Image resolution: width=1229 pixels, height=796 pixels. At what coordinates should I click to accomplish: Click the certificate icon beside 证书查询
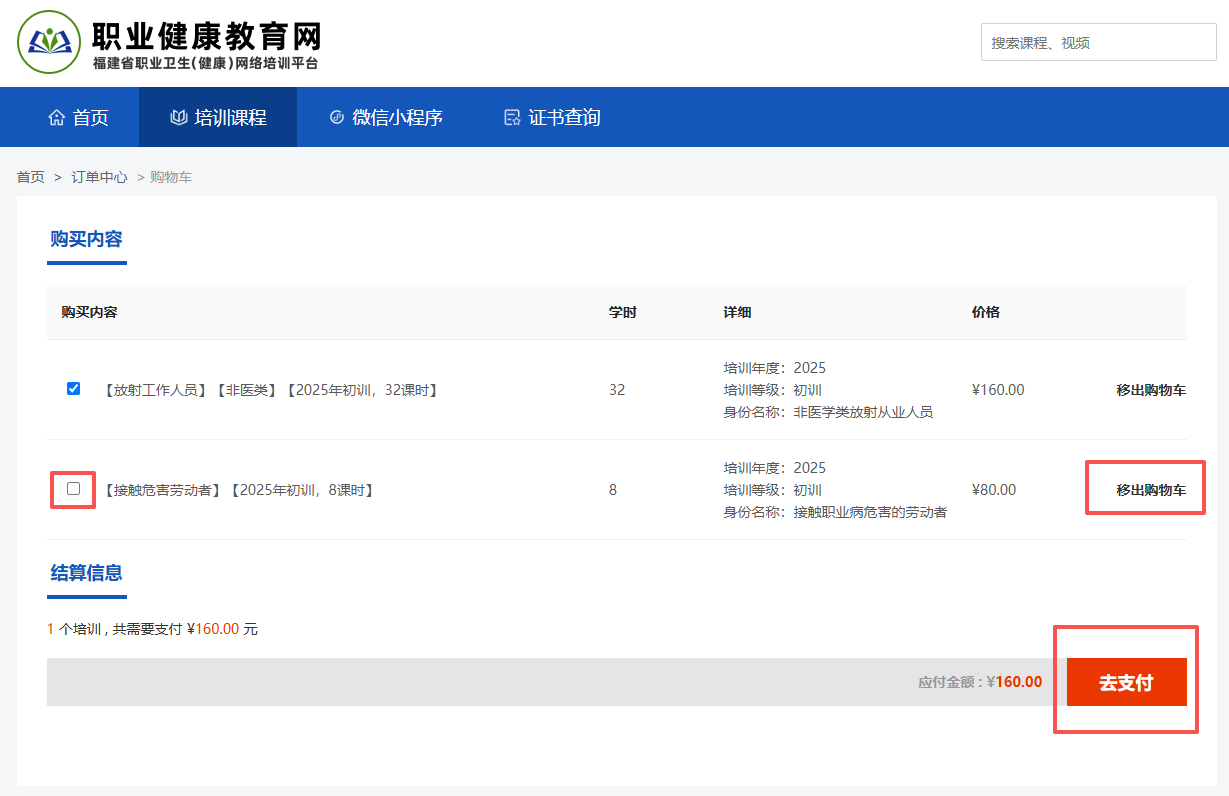point(512,117)
